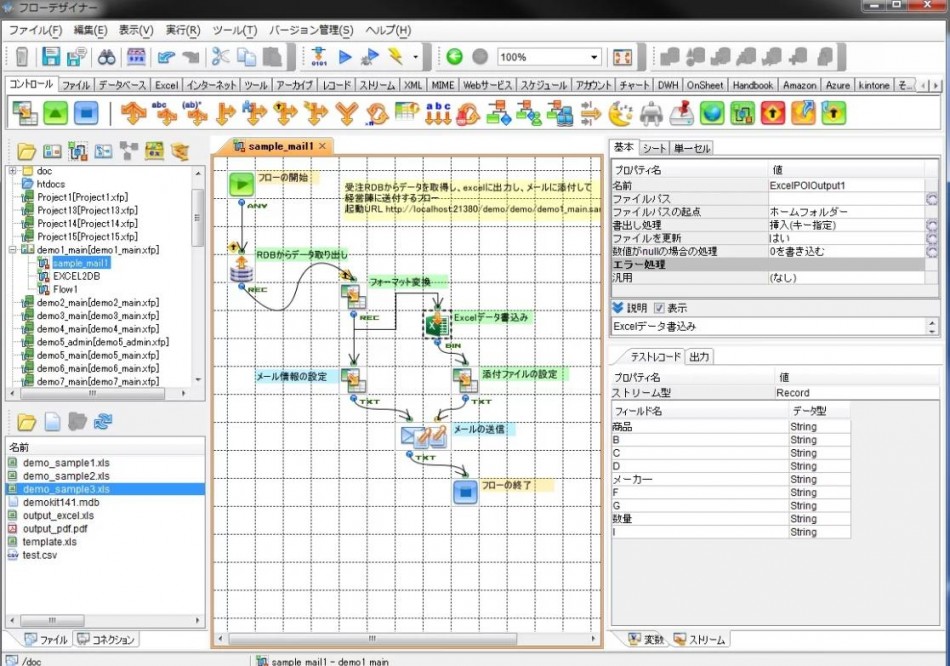Click the blue flow end node on canvas
The image size is (950, 666).
coord(465,491)
